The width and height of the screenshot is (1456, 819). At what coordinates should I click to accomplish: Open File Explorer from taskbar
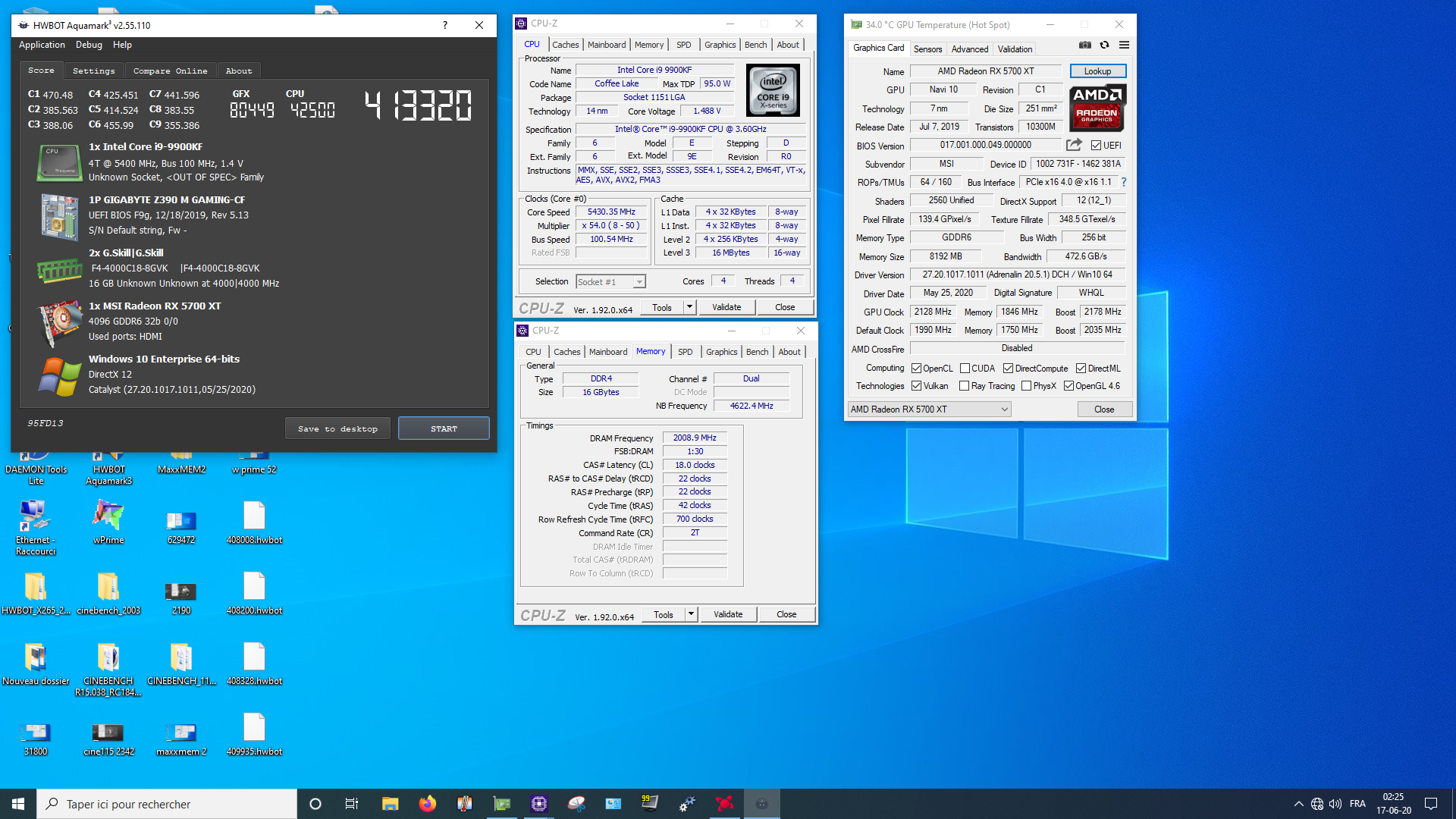tap(390, 804)
